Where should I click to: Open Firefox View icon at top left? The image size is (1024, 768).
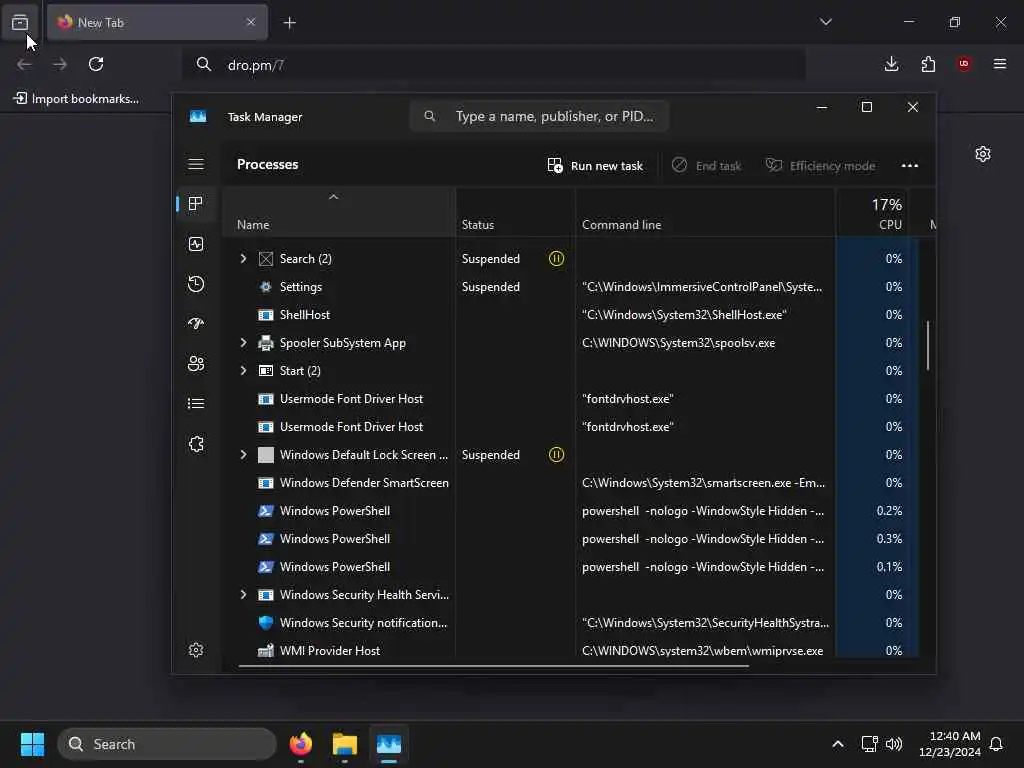[20, 22]
